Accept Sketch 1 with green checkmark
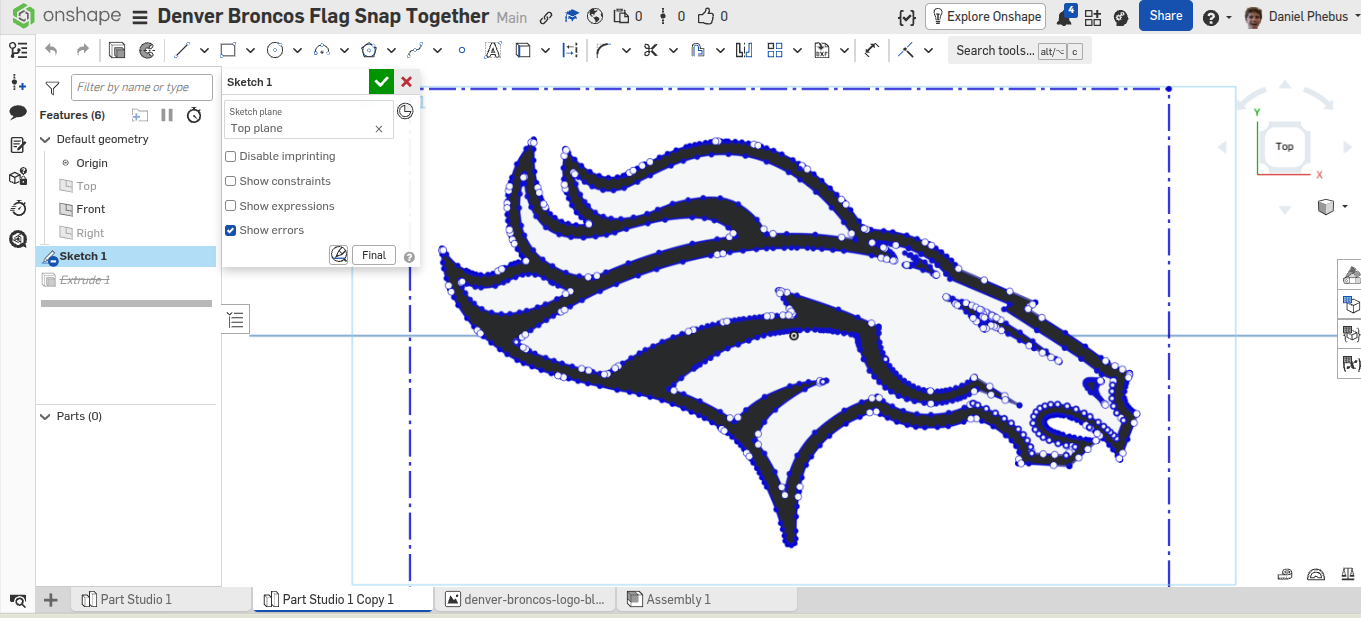The width and height of the screenshot is (1361, 618). point(381,82)
